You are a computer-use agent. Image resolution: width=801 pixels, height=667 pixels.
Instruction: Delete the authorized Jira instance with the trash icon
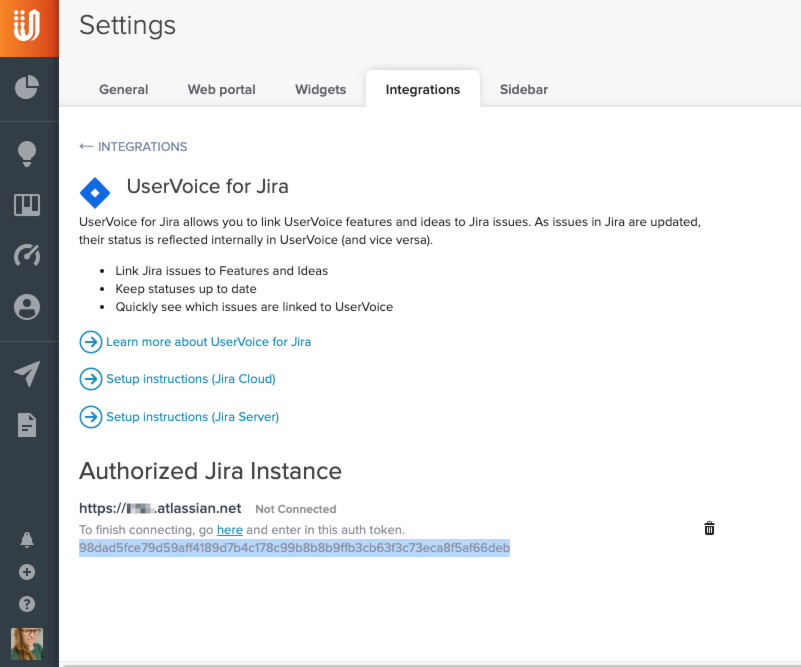click(x=709, y=528)
